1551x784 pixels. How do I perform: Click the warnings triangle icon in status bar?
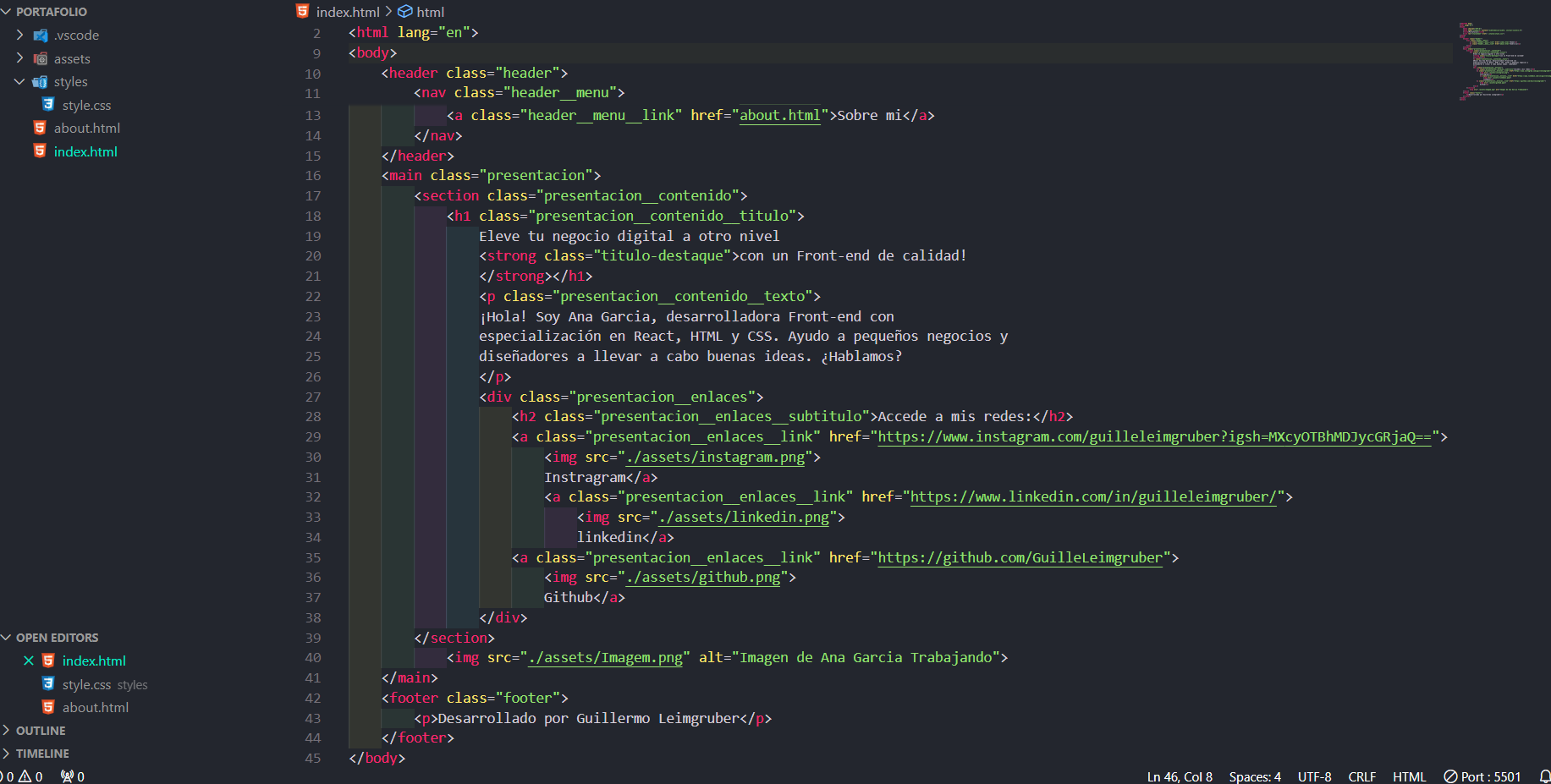[25, 776]
